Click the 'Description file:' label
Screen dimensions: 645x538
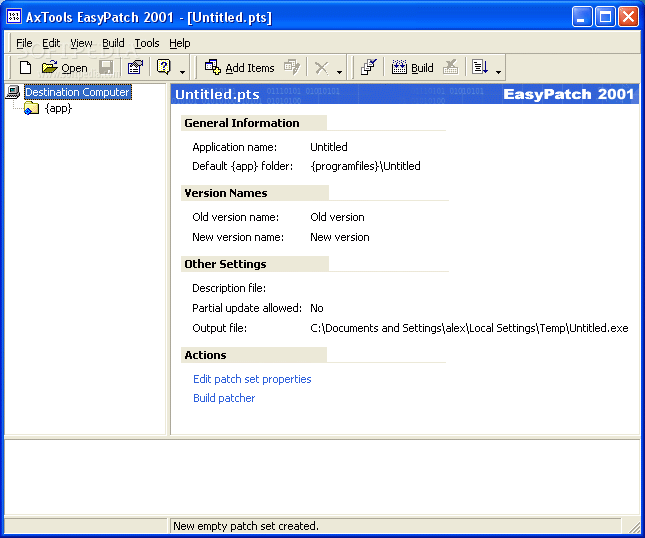tap(229, 288)
